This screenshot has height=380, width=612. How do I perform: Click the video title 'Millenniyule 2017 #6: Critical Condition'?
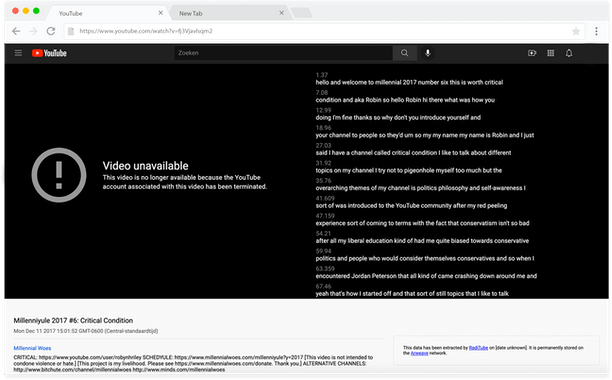(x=73, y=320)
